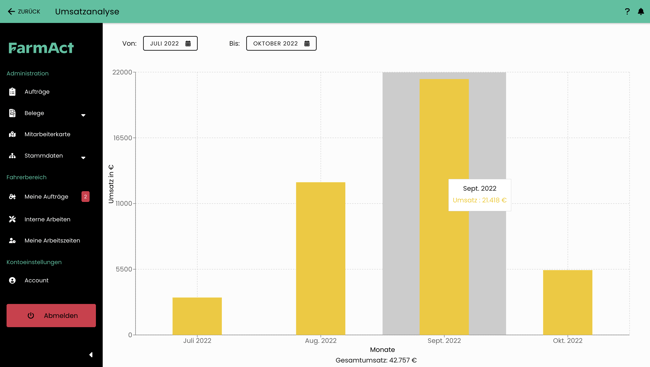Open Belege in the sidebar
The image size is (650, 367).
coord(34,113)
